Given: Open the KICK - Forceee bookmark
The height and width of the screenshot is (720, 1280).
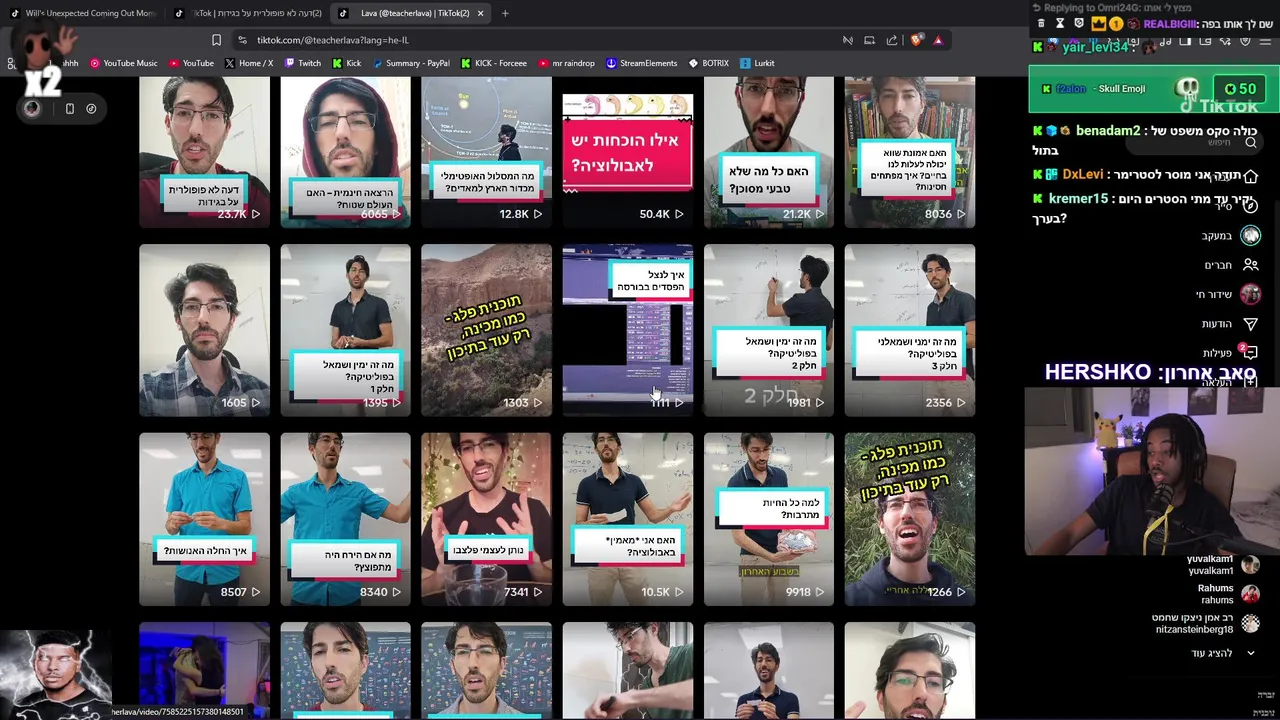Looking at the screenshot, I should 494,63.
